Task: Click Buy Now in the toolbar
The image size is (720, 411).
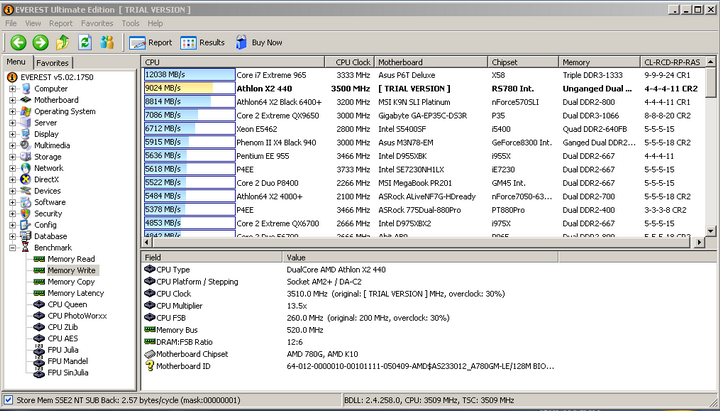Action: point(259,43)
